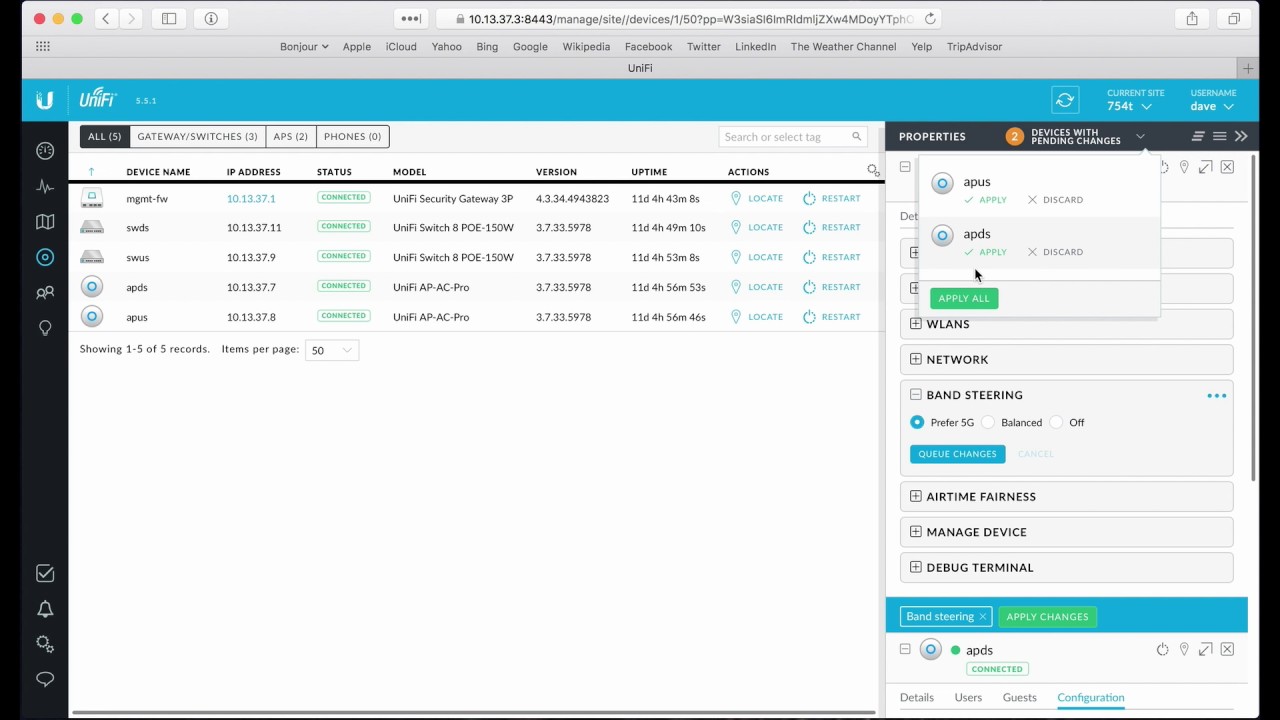Select the Prefer 5G radio button

click(917, 423)
